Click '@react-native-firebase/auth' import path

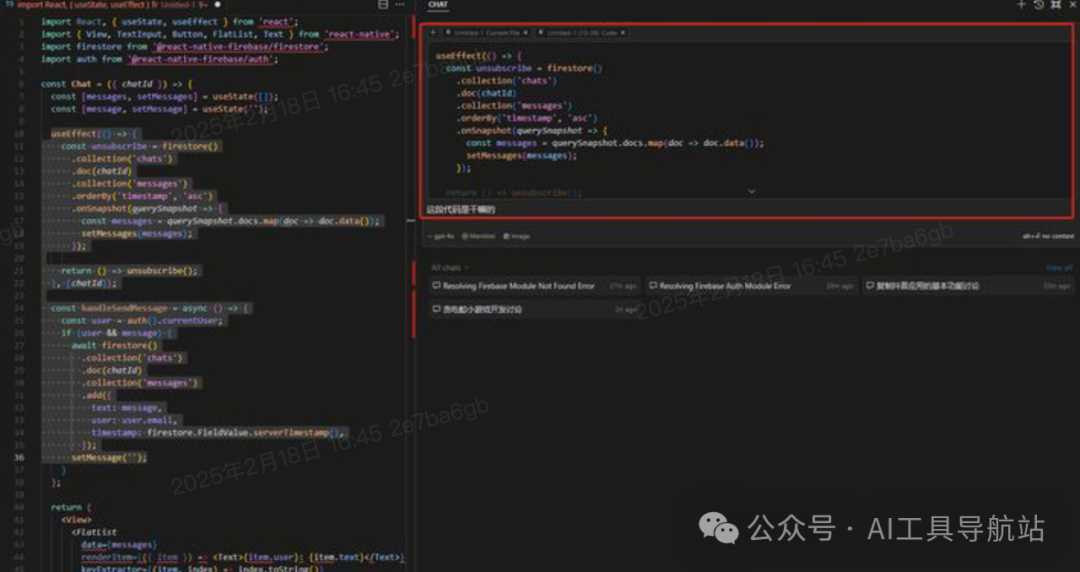pos(202,59)
